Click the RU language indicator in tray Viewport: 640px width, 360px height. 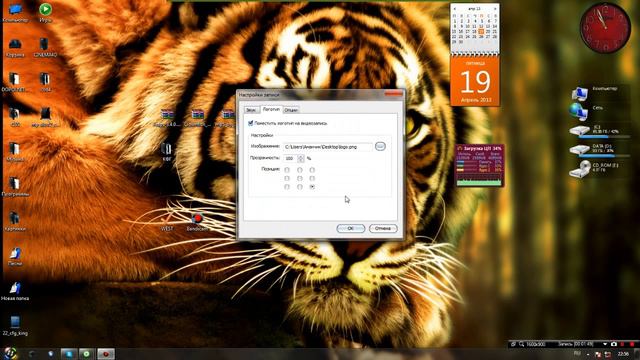pyautogui.click(x=577, y=353)
